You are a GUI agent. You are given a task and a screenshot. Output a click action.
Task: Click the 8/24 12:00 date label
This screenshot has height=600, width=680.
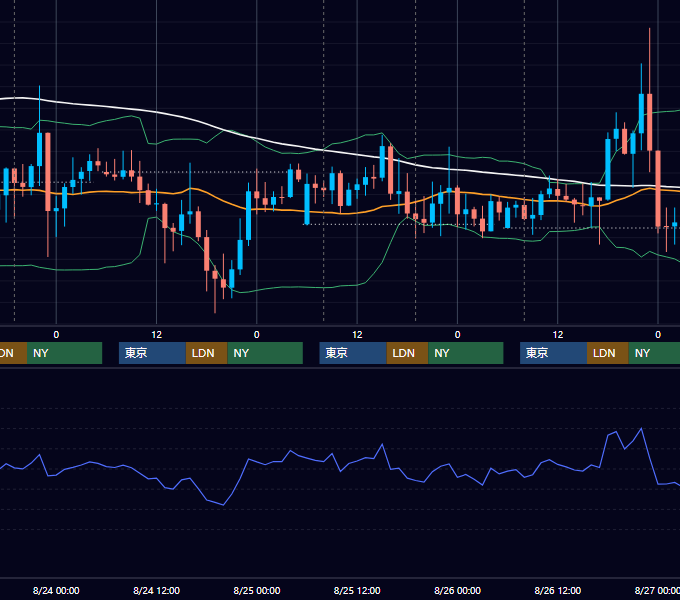click(x=156, y=590)
